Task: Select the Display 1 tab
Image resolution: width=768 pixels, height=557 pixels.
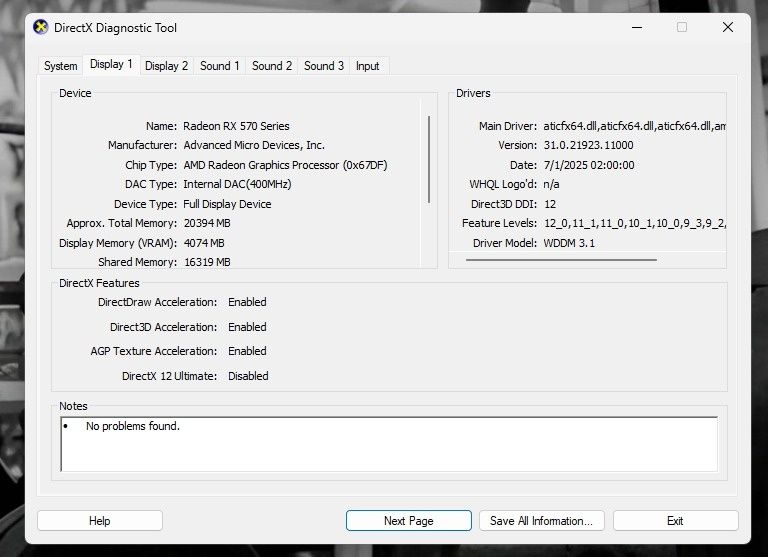Action: point(111,64)
